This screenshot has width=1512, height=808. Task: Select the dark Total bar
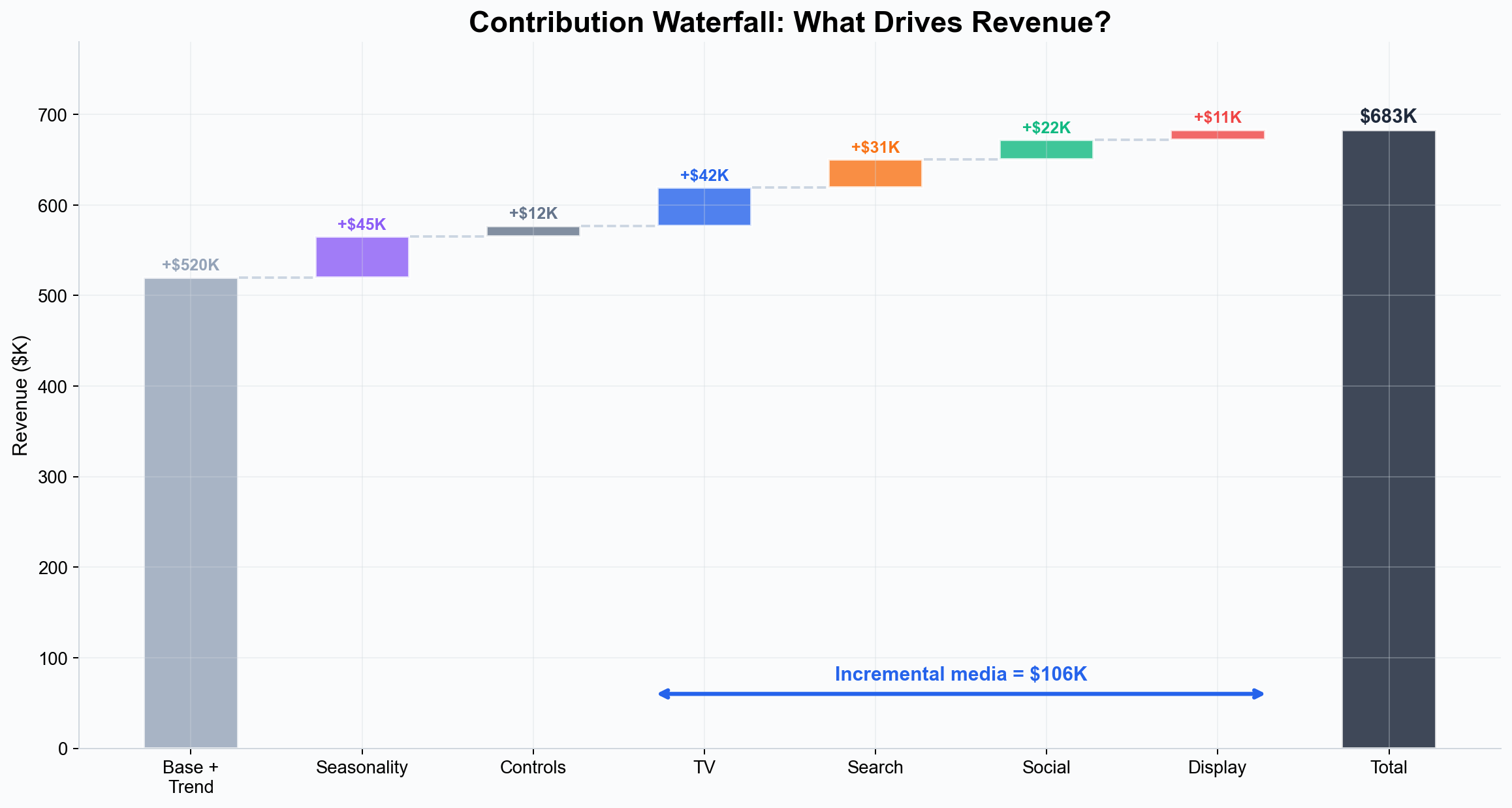coord(1389,439)
